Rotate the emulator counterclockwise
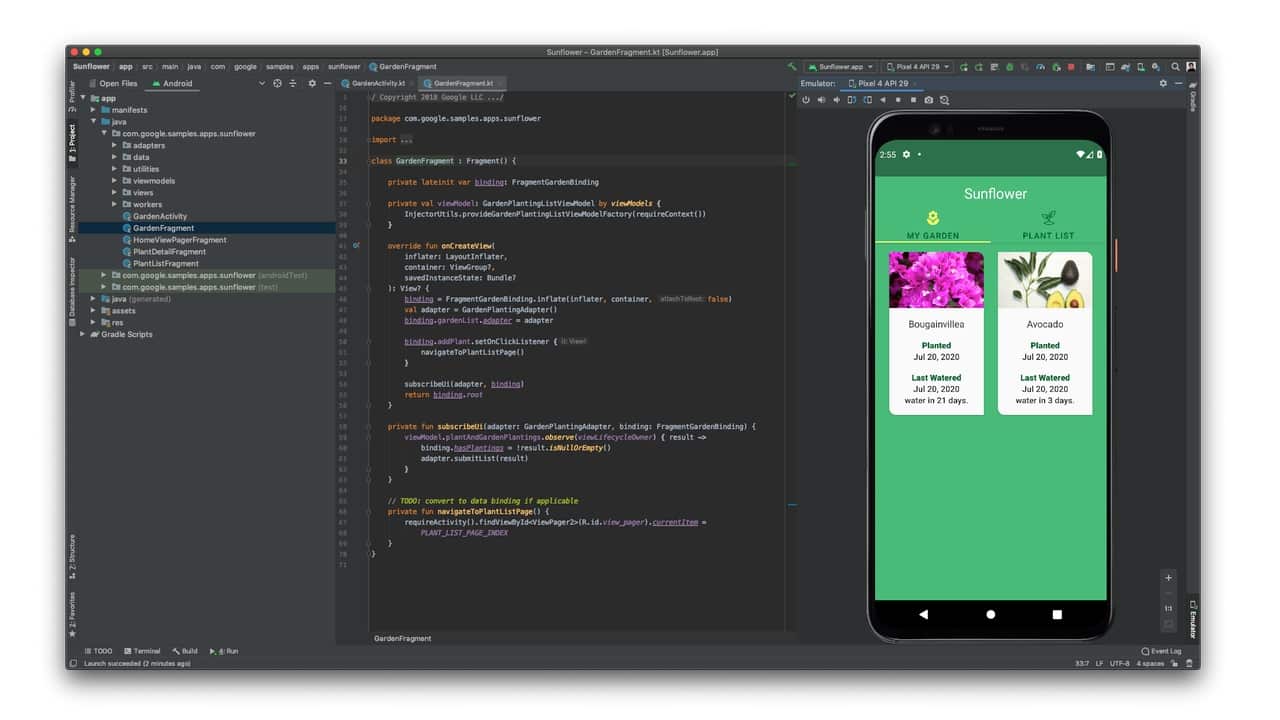 point(850,100)
